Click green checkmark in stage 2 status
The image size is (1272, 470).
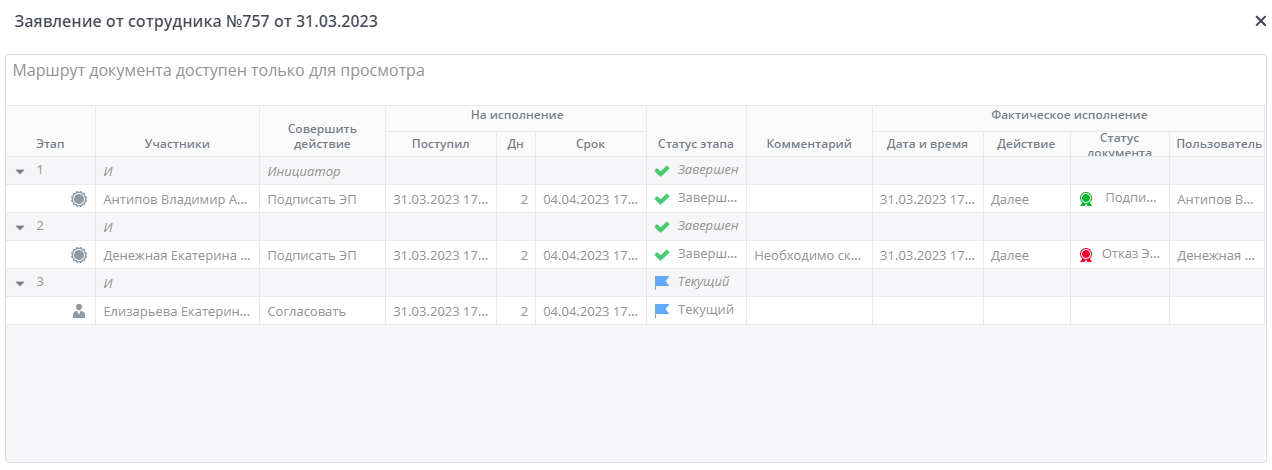(x=661, y=227)
